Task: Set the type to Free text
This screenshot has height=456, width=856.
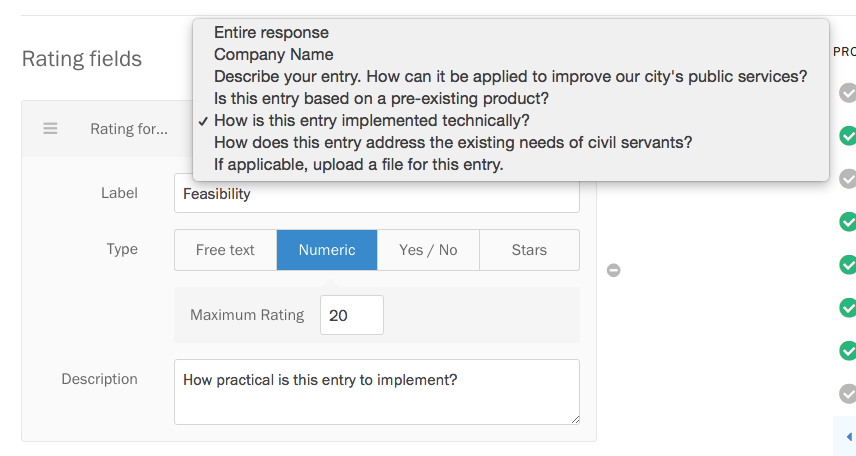Action: 225,250
